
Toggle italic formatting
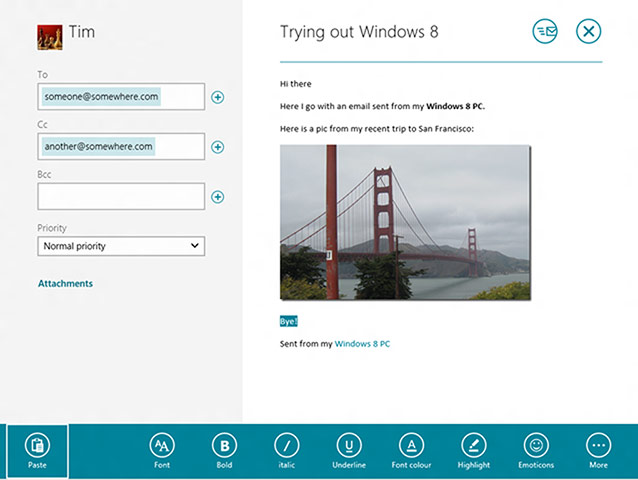287,446
